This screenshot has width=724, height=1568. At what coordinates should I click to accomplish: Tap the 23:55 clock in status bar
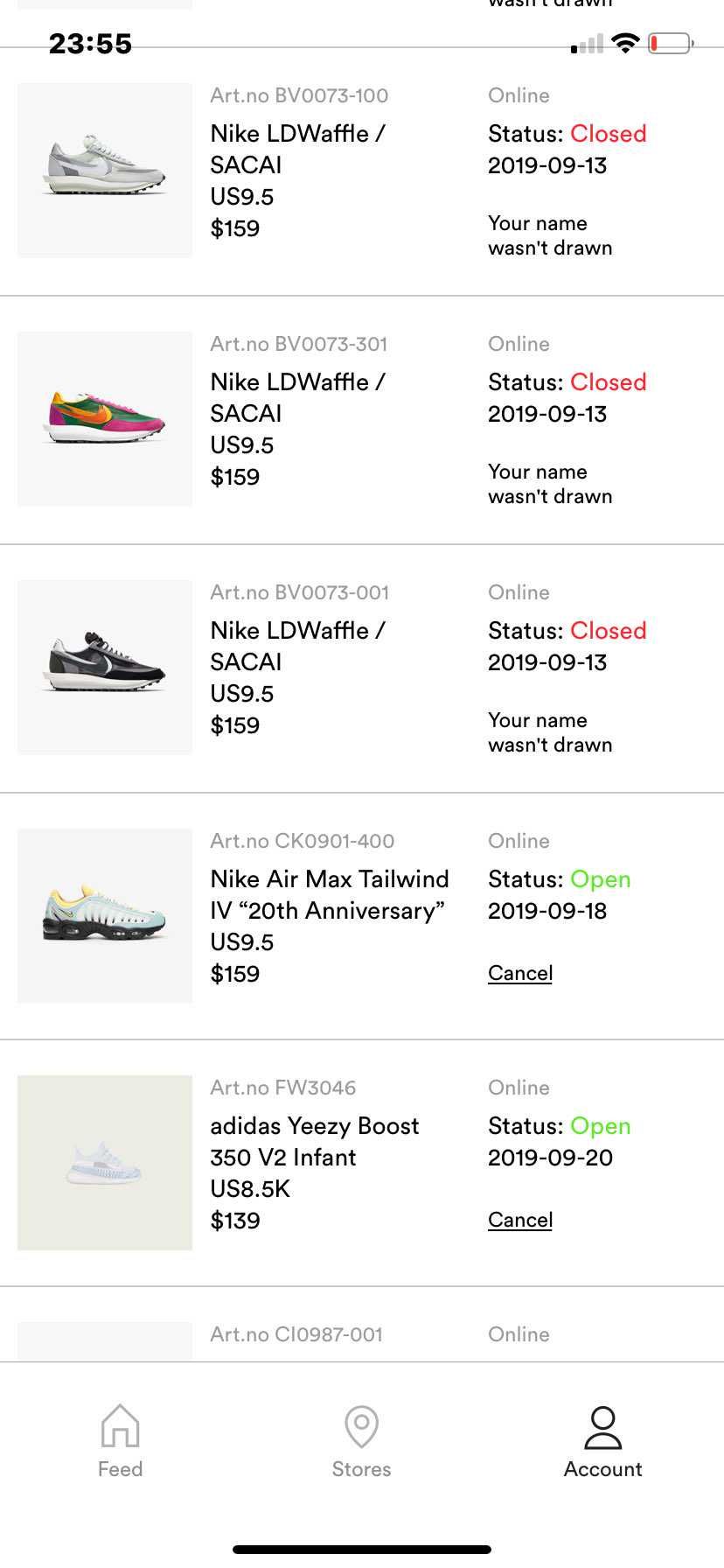[x=90, y=44]
